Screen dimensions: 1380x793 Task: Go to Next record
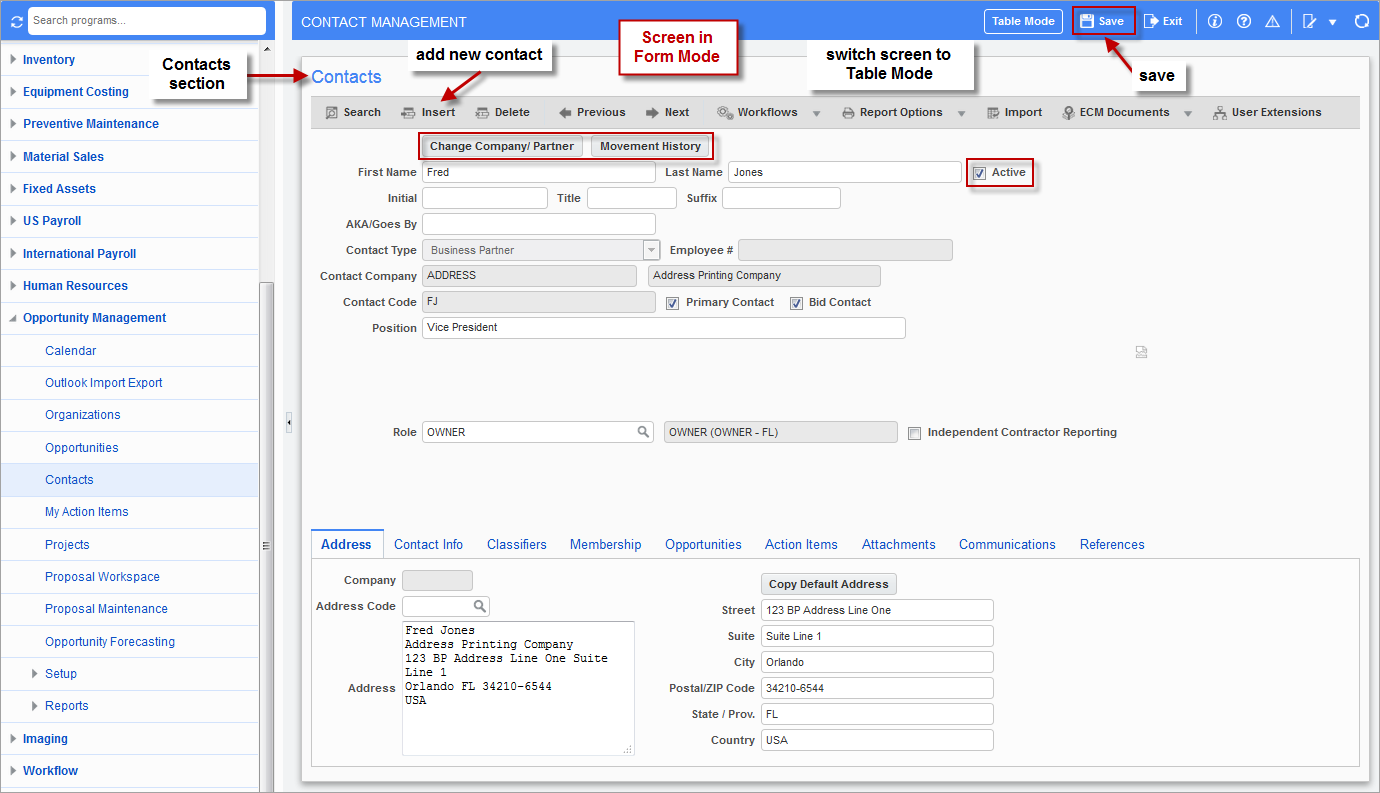[x=667, y=113]
